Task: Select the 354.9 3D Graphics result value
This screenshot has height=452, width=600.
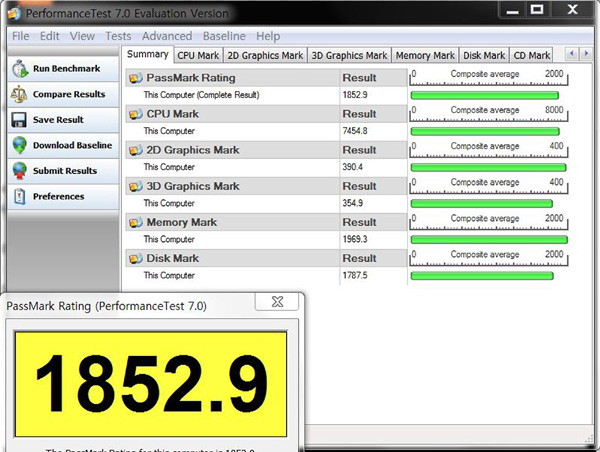Action: (352, 203)
